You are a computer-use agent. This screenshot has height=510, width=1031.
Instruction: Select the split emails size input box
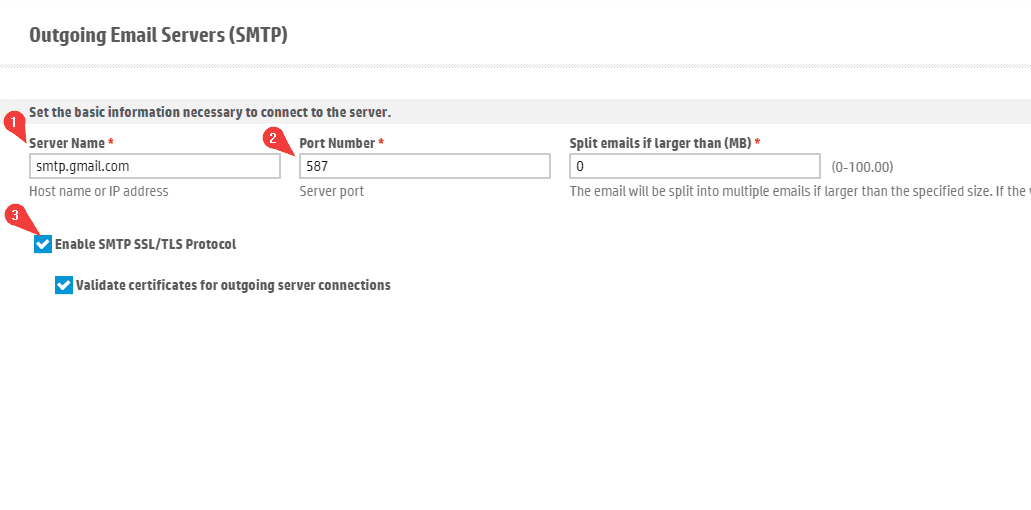click(x=694, y=166)
